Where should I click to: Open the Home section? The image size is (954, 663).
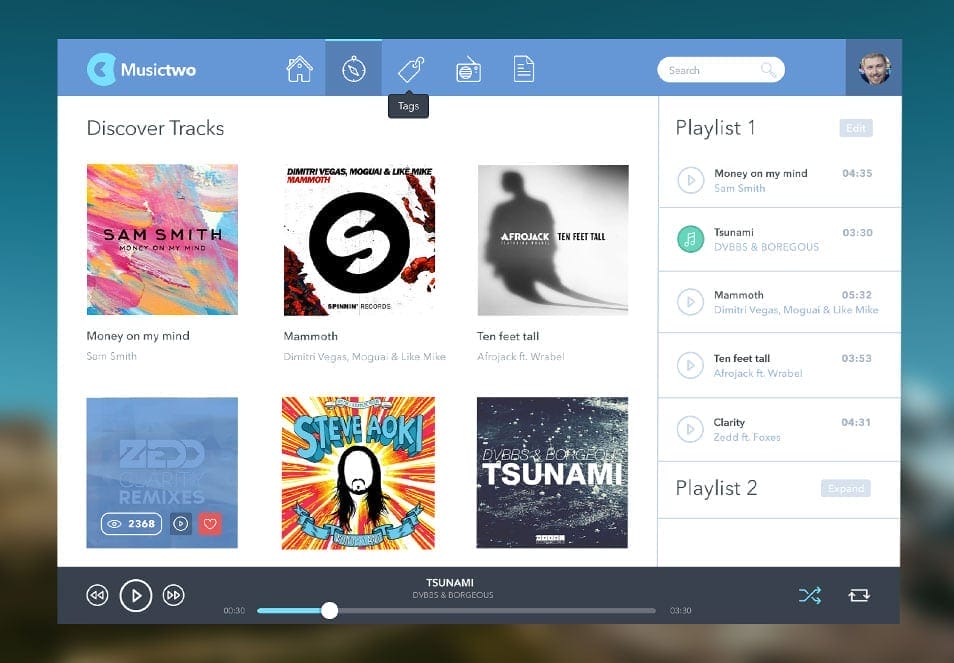(x=298, y=68)
